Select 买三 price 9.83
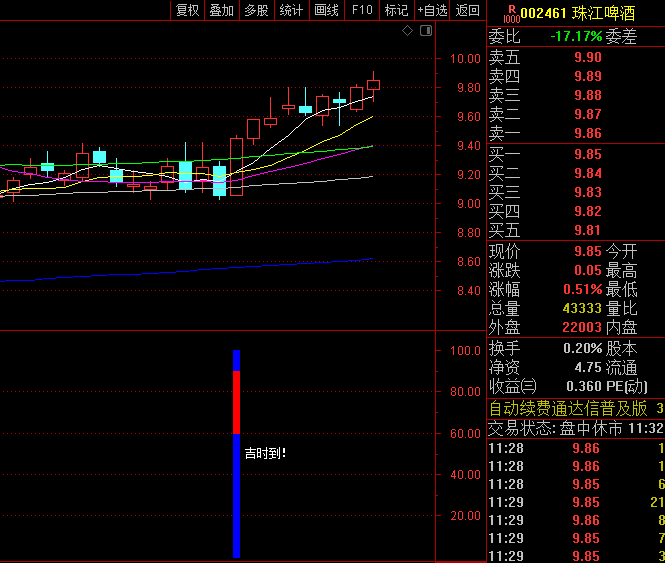The width and height of the screenshot is (665, 563). point(588,192)
